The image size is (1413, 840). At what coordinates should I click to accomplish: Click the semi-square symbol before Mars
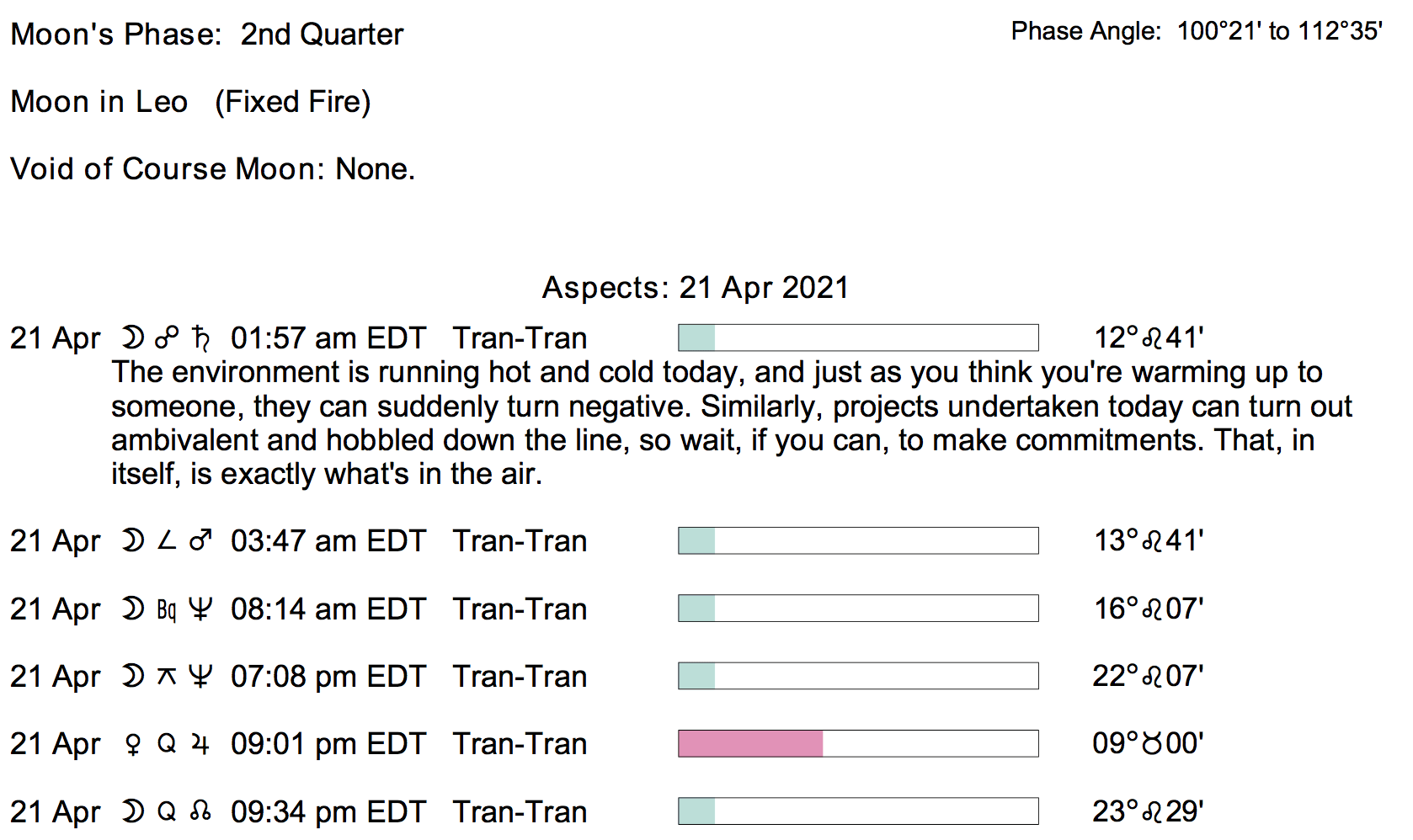tap(167, 540)
